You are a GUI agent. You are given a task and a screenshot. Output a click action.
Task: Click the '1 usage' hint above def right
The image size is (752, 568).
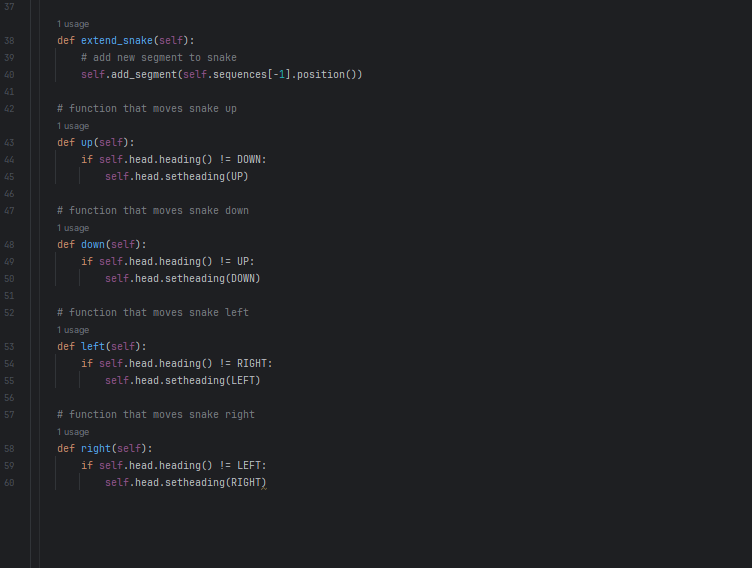(x=73, y=432)
